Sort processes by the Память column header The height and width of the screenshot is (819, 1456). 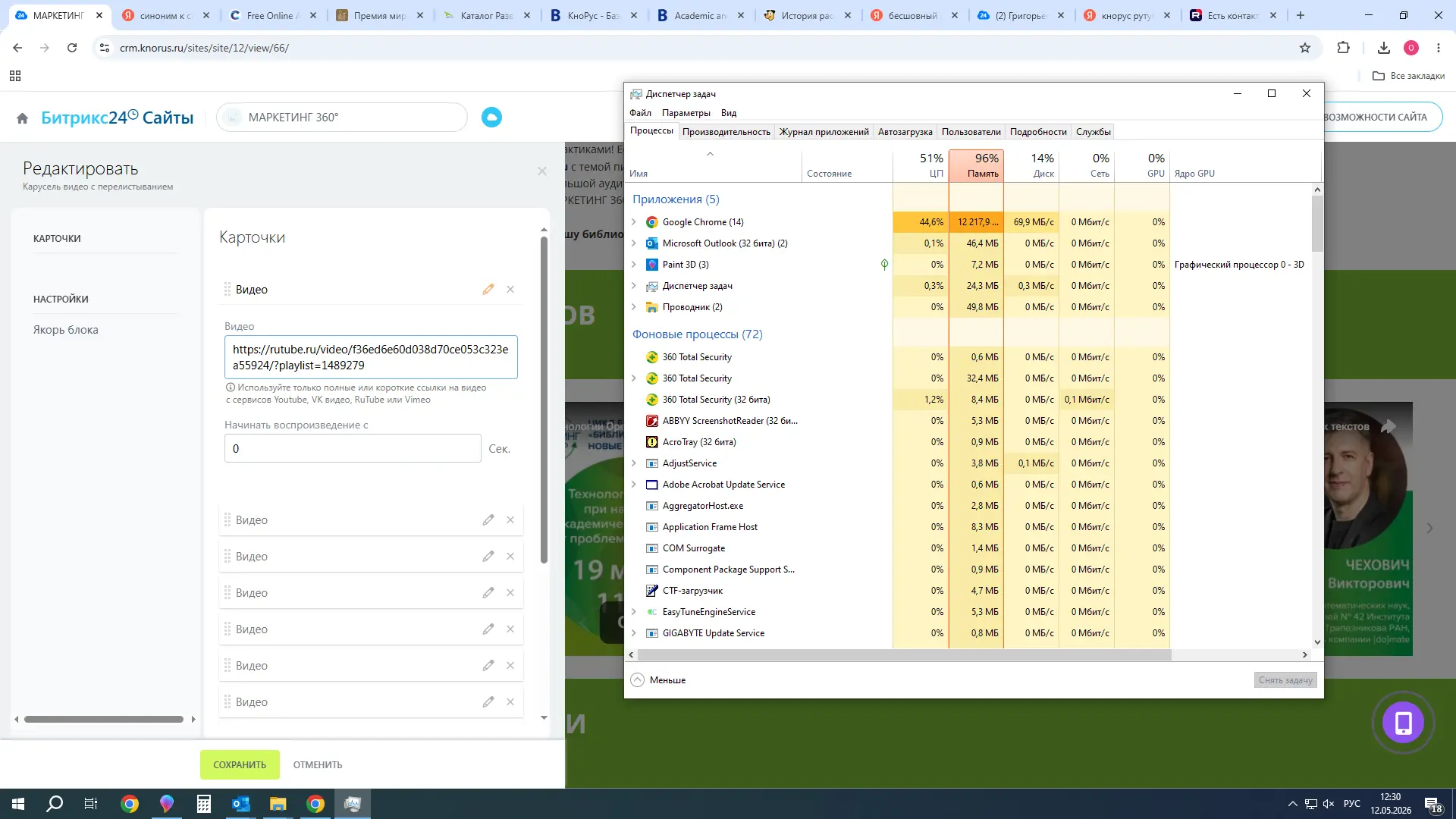pos(977,165)
